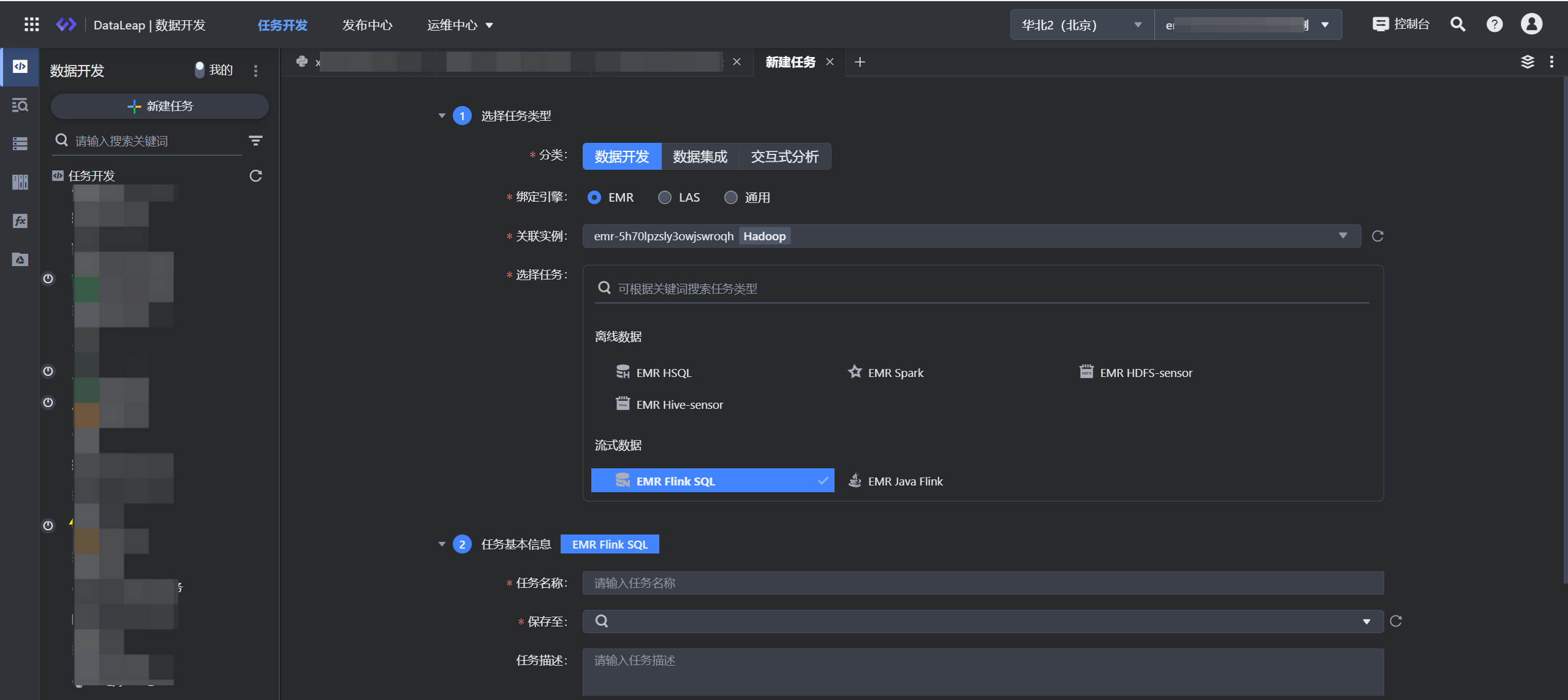Click the 任务开发 tree root item

(92, 176)
